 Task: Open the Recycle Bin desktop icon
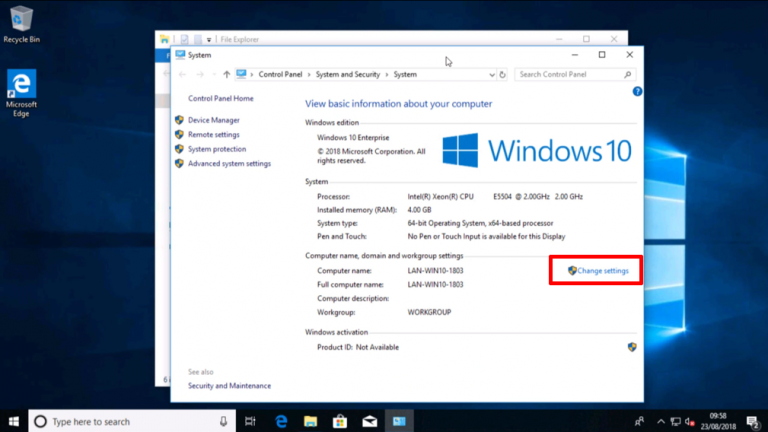(x=21, y=24)
